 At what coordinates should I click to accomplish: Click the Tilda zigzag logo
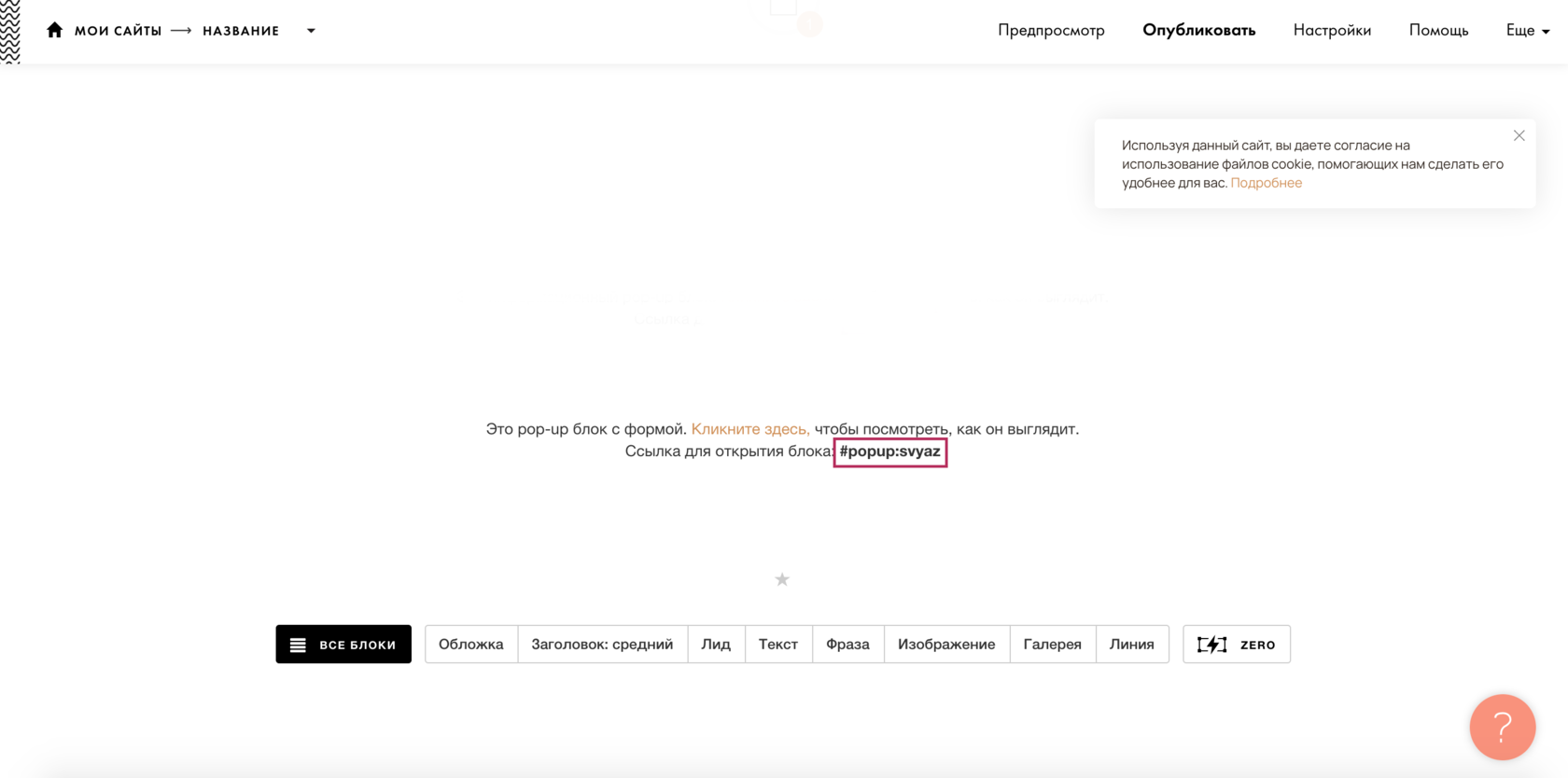[x=10, y=32]
